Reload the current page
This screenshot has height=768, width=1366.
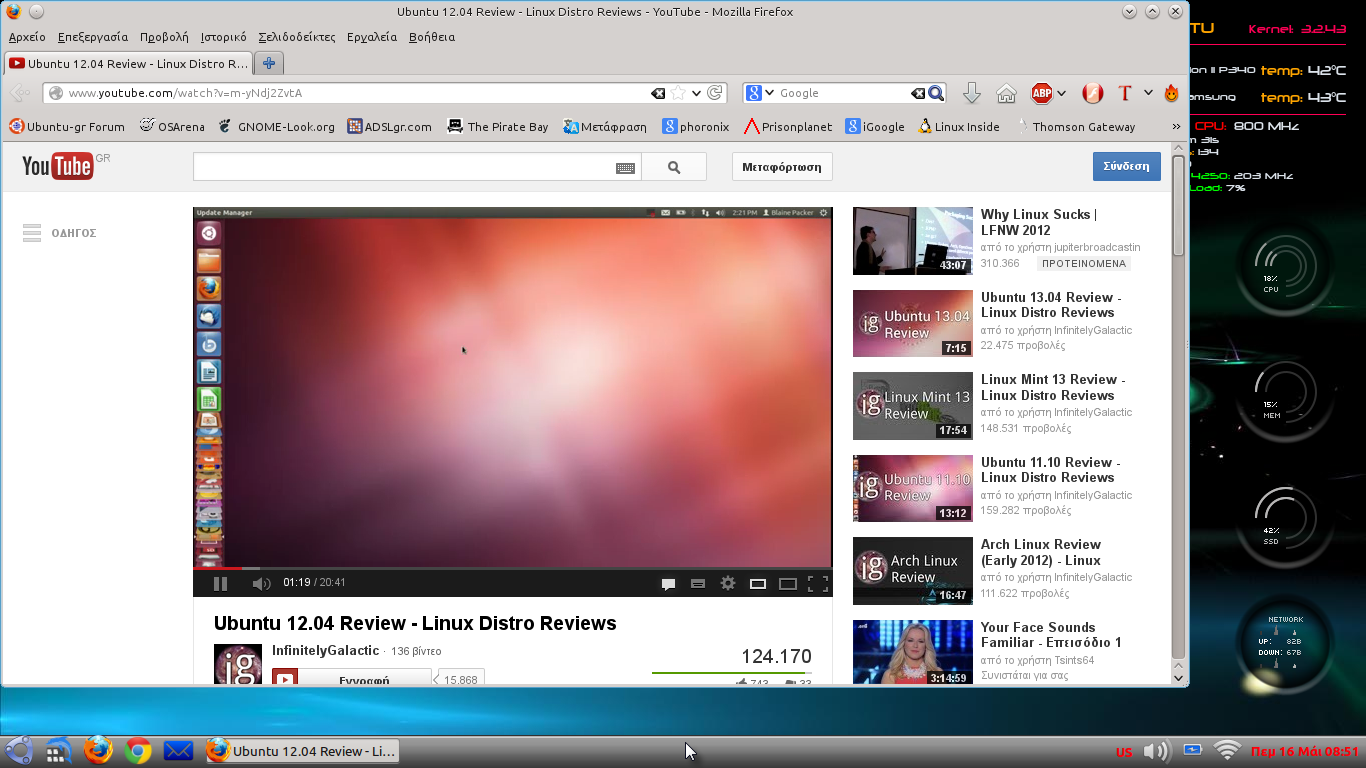point(715,93)
